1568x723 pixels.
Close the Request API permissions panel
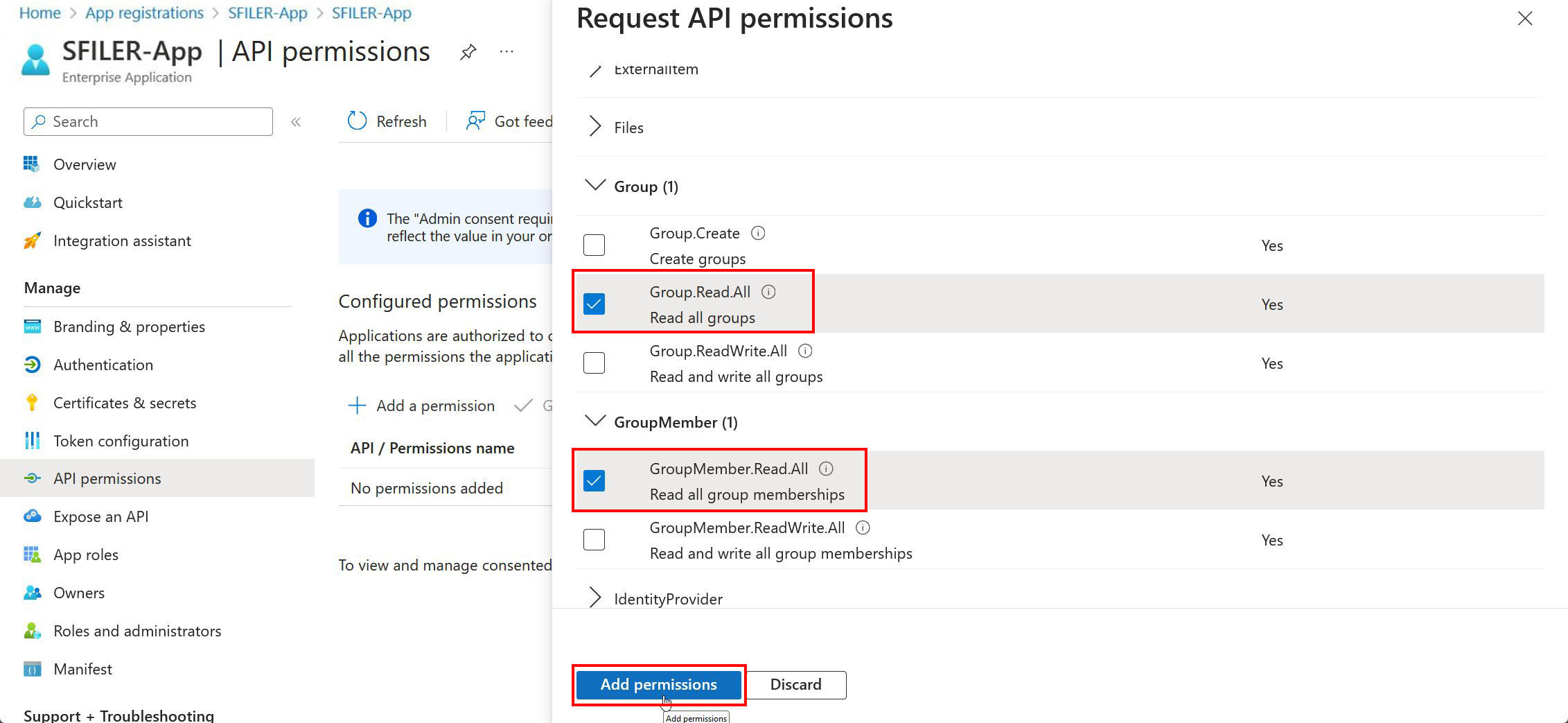point(1525,19)
